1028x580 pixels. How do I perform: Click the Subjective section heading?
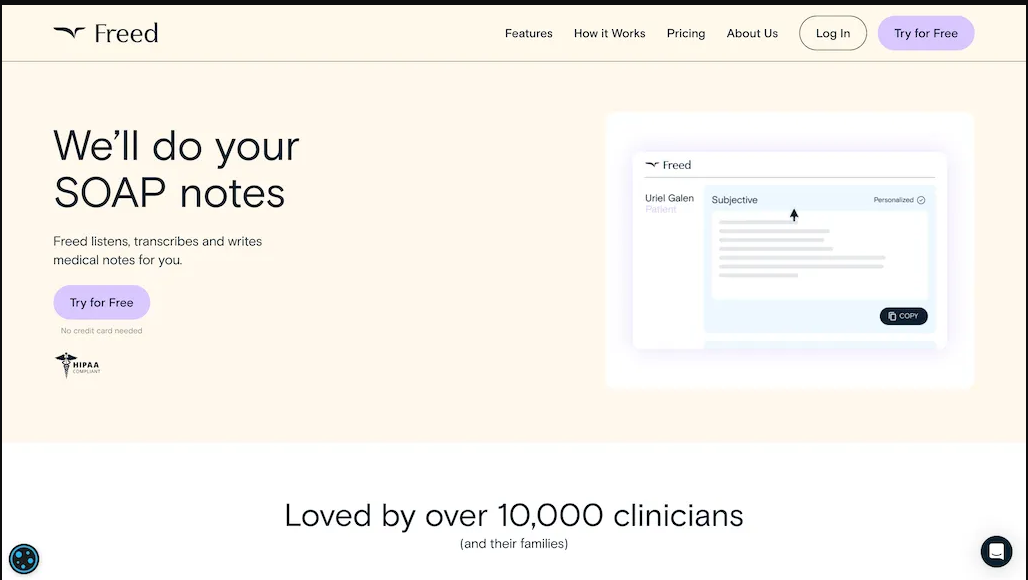(734, 200)
